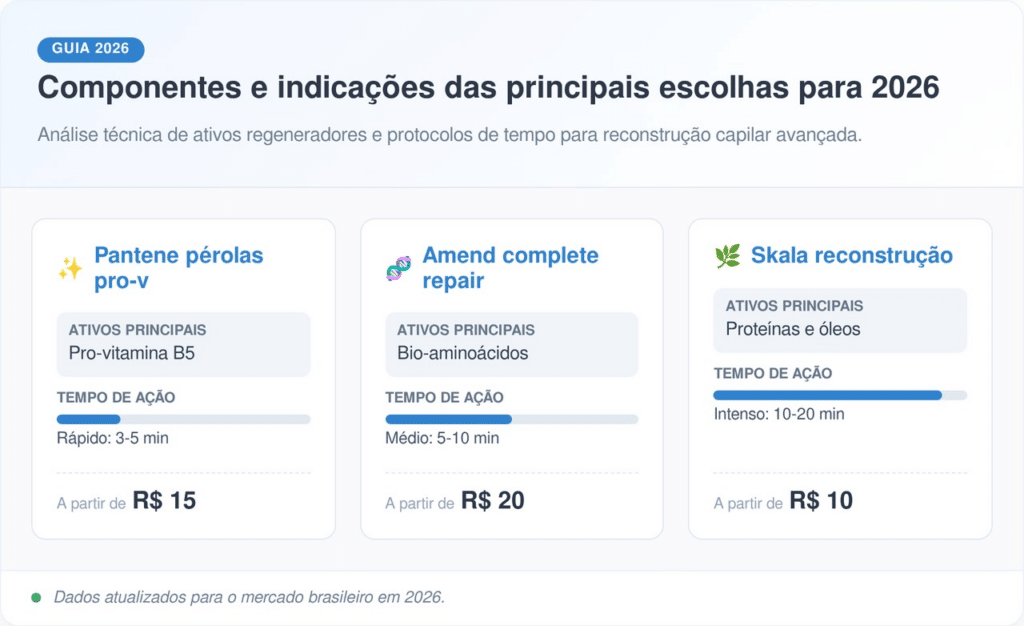1024x626 pixels.
Task: Click the R$ 20 price on Amend card
Action: point(492,501)
